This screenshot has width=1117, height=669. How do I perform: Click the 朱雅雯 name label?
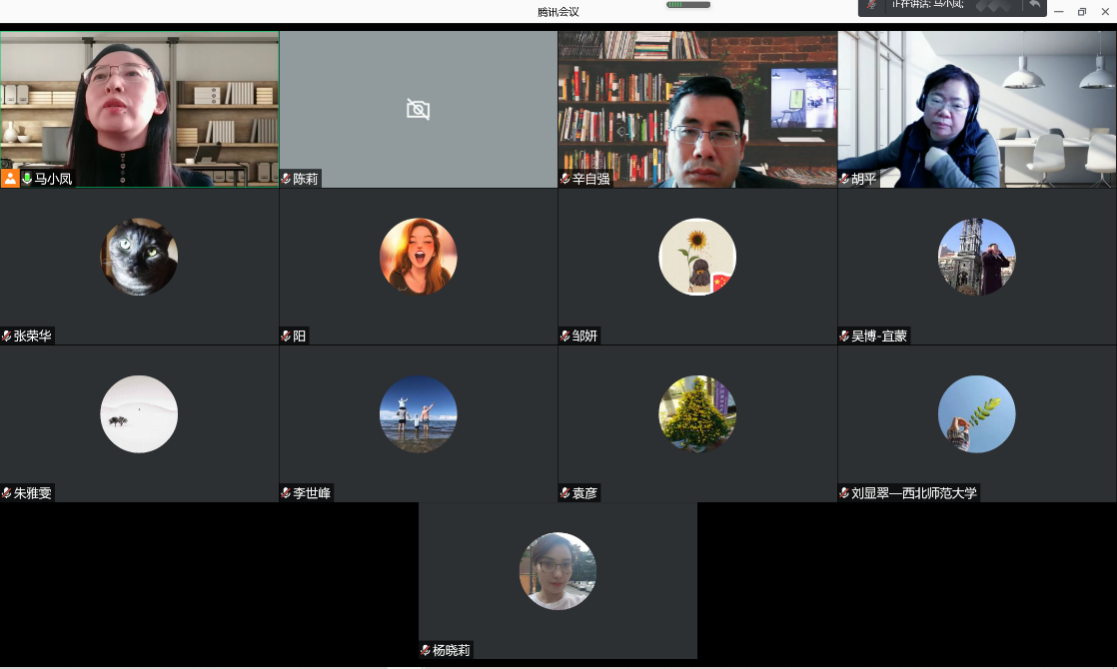(x=32, y=493)
